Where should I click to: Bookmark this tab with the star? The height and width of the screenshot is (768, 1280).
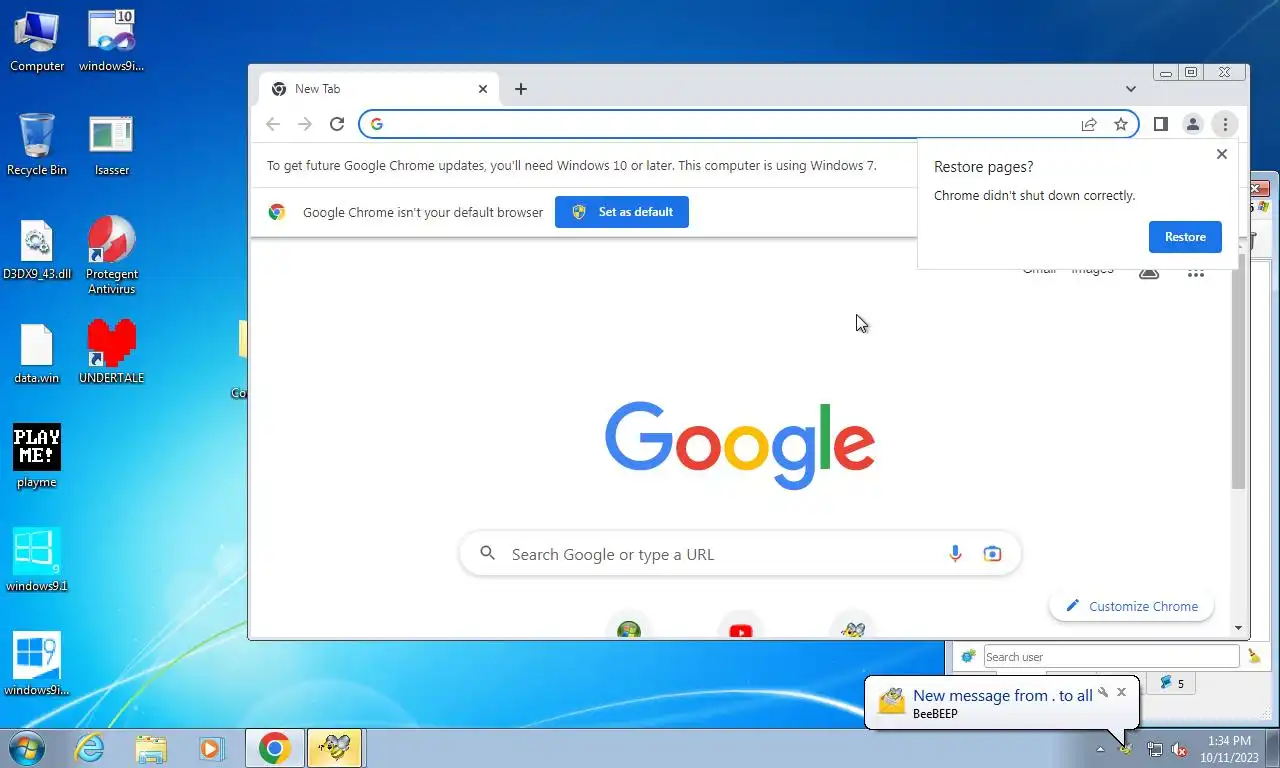[1121, 124]
